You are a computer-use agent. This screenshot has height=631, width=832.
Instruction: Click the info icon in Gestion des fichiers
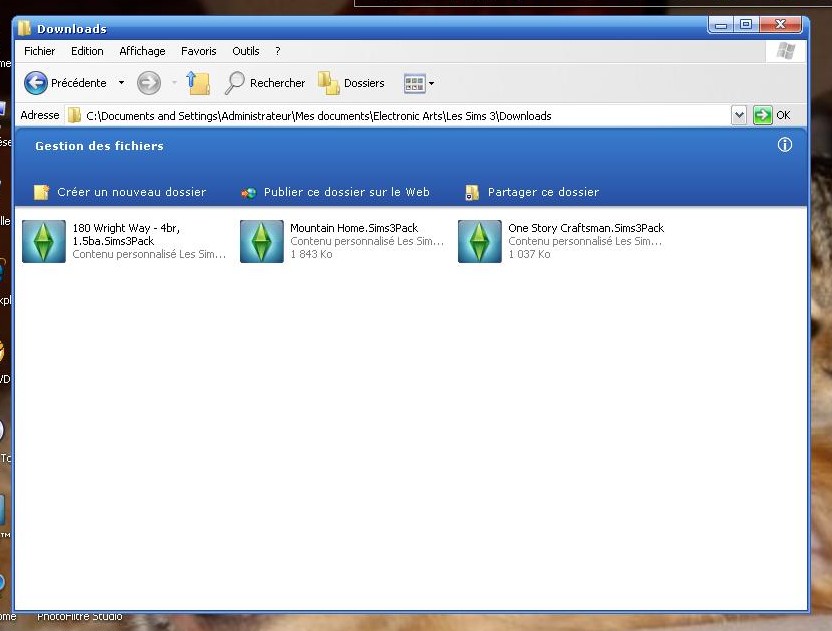785,145
